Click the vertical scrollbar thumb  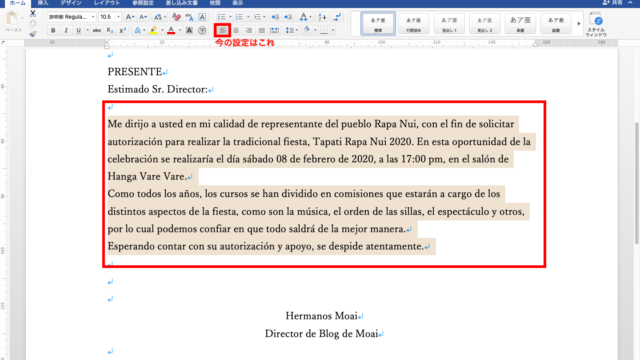[637, 182]
